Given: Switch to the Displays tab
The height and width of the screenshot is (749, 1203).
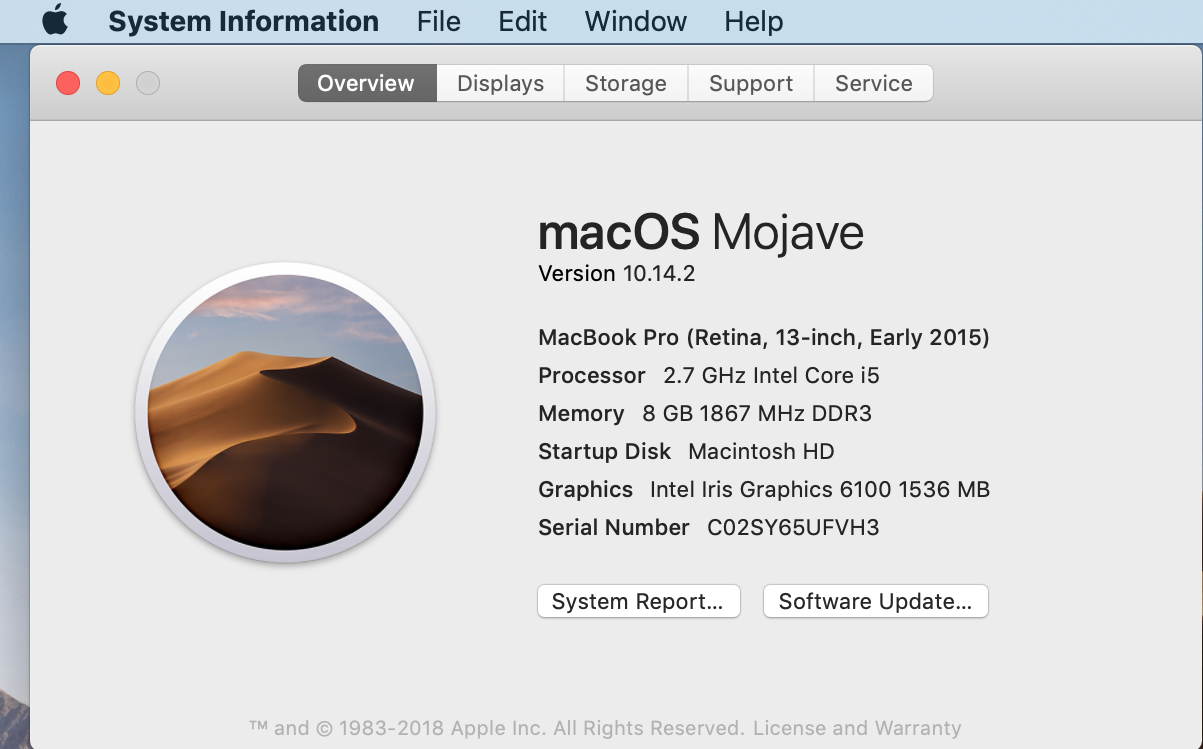Looking at the screenshot, I should (x=501, y=84).
